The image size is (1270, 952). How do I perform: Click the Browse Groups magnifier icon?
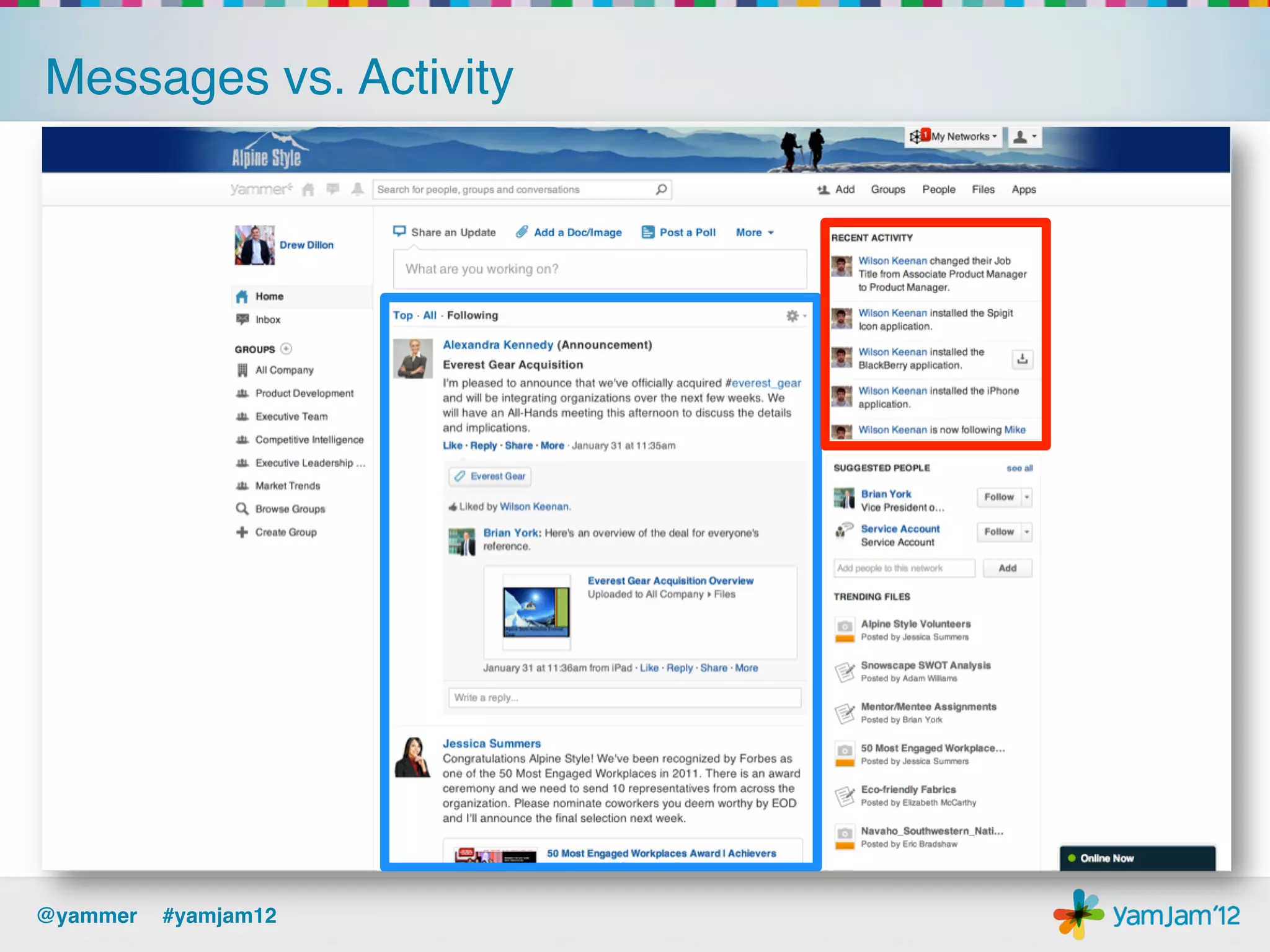pos(242,509)
